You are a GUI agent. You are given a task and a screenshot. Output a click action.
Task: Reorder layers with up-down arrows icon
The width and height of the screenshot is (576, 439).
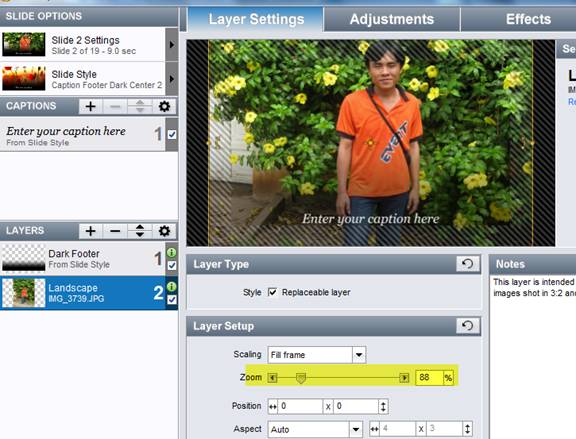coord(140,231)
